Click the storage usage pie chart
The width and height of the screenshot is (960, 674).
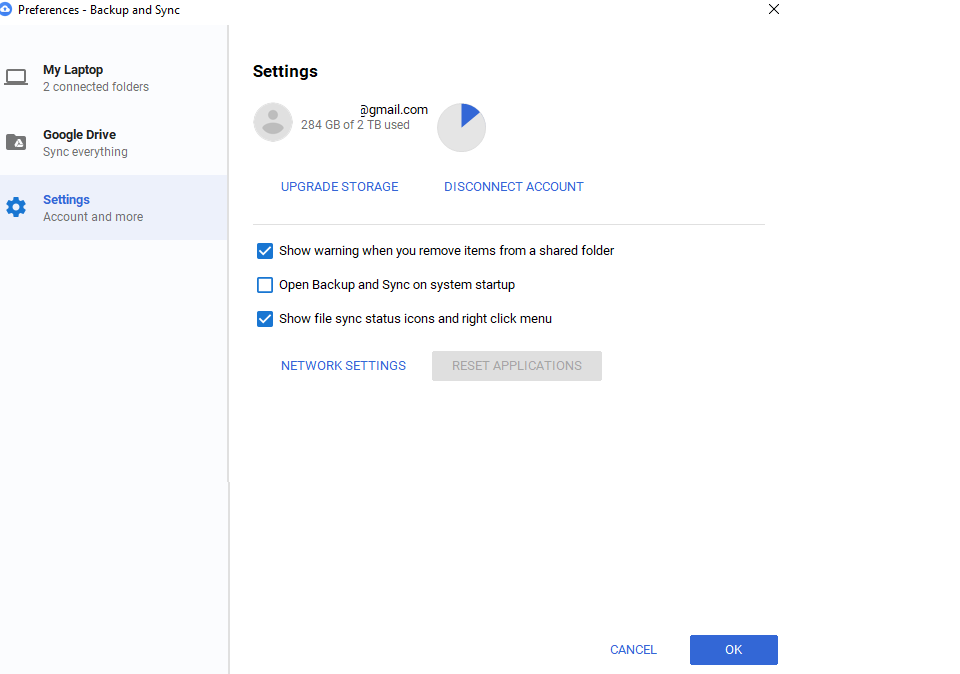461,127
